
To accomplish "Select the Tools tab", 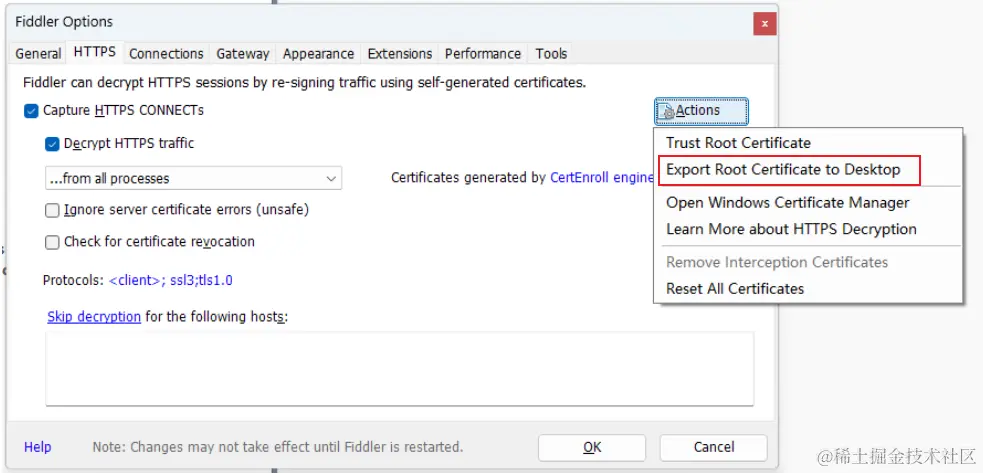I will click(551, 54).
